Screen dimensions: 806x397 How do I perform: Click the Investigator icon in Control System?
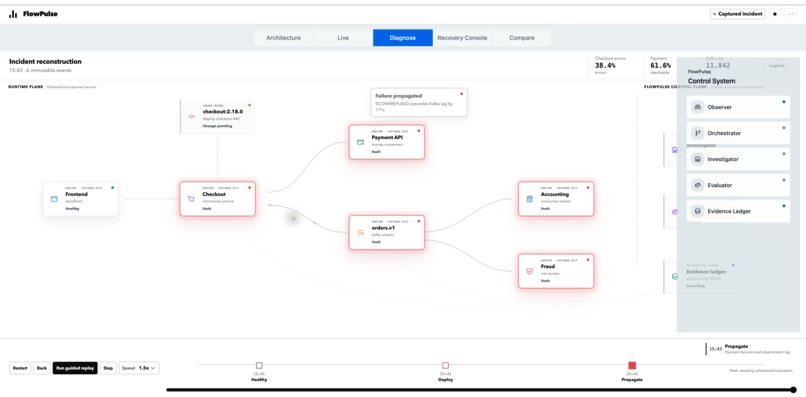tap(698, 159)
